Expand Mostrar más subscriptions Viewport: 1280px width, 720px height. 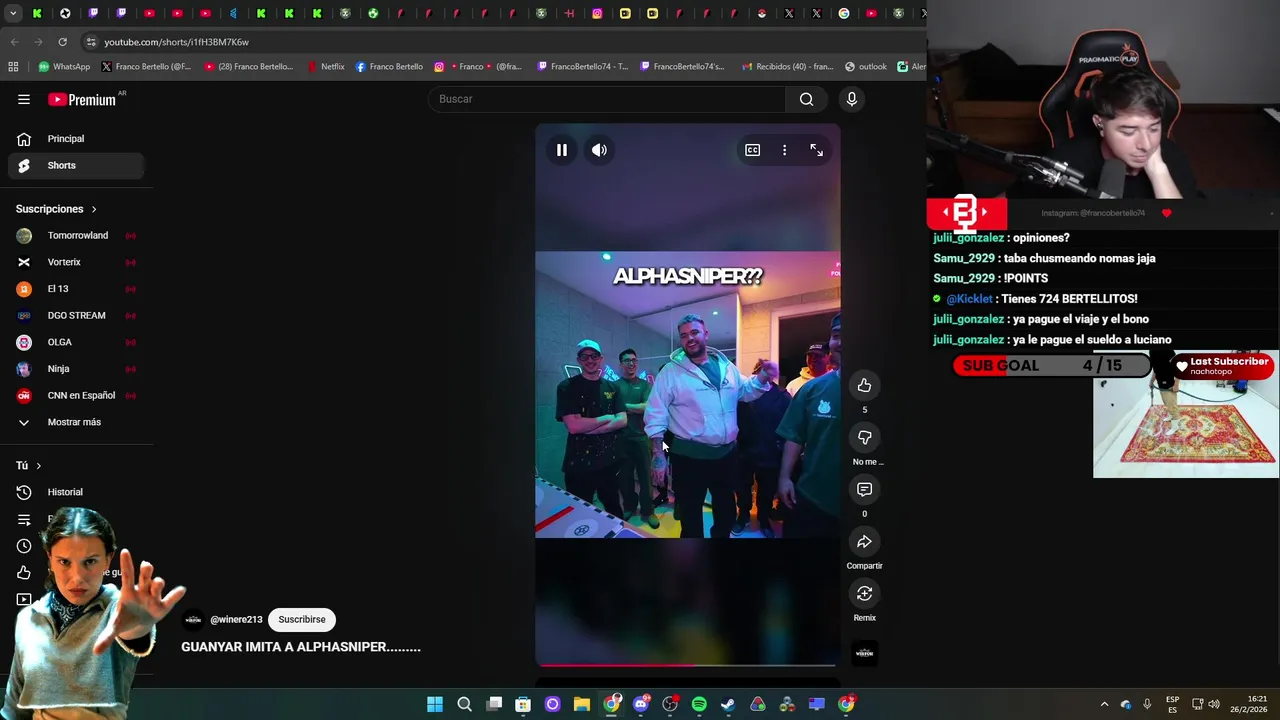(x=76, y=422)
